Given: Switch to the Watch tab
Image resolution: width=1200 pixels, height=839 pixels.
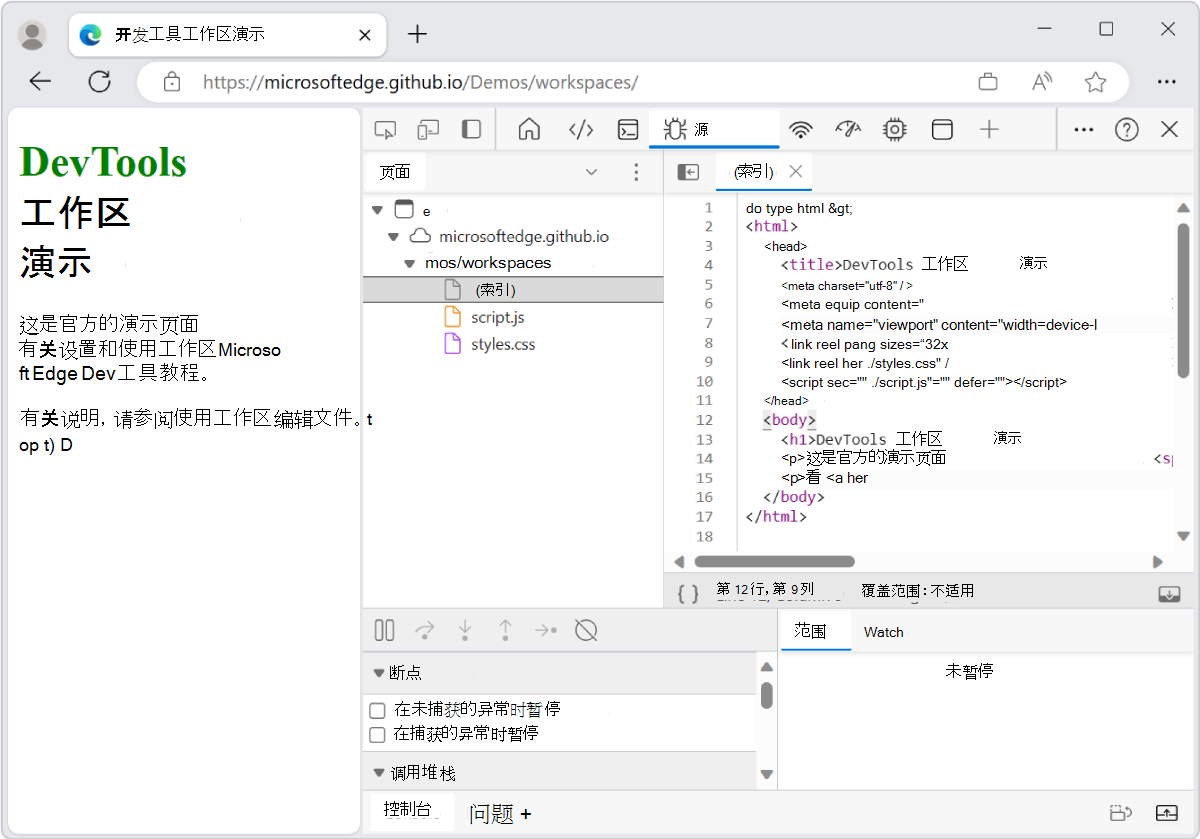Looking at the screenshot, I should (883, 632).
